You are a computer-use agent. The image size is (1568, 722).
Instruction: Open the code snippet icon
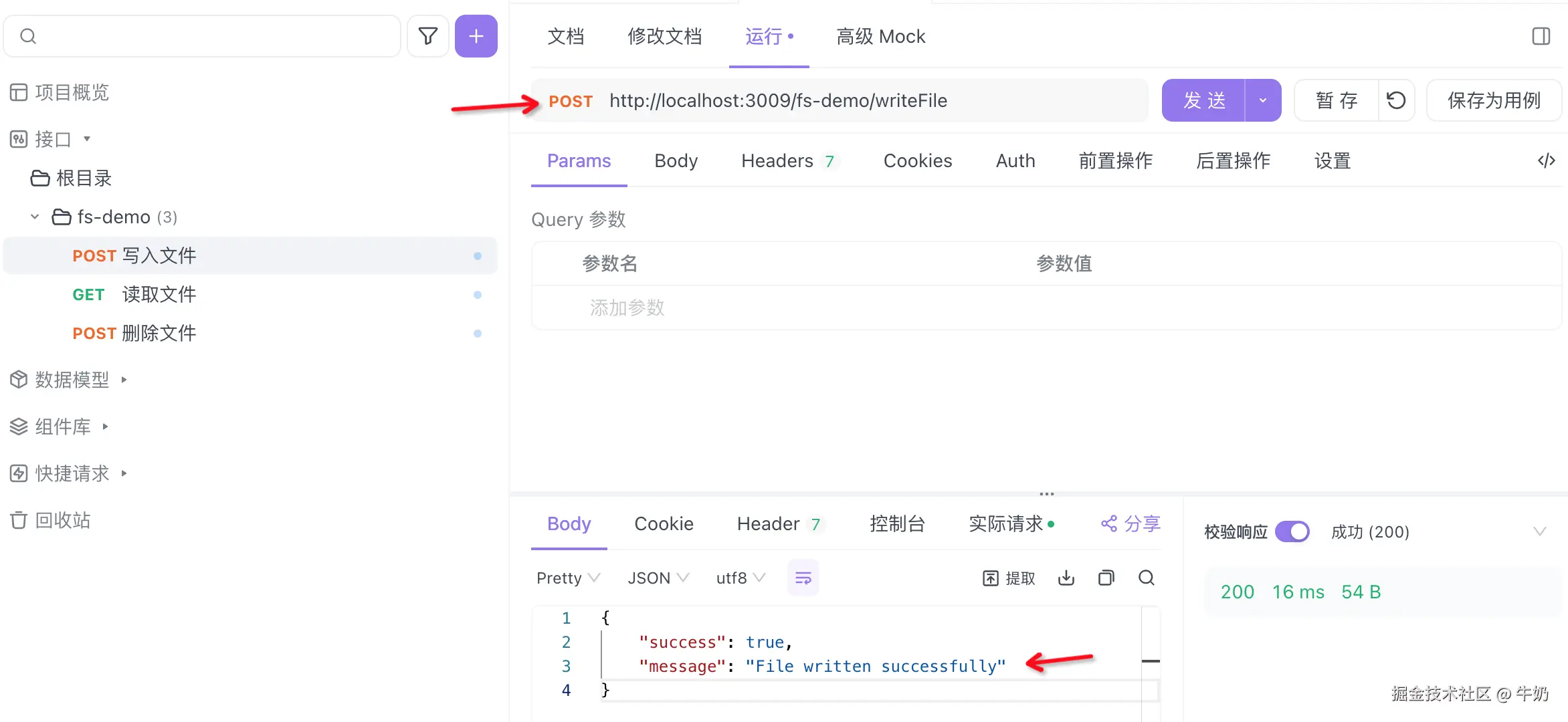tap(1546, 160)
